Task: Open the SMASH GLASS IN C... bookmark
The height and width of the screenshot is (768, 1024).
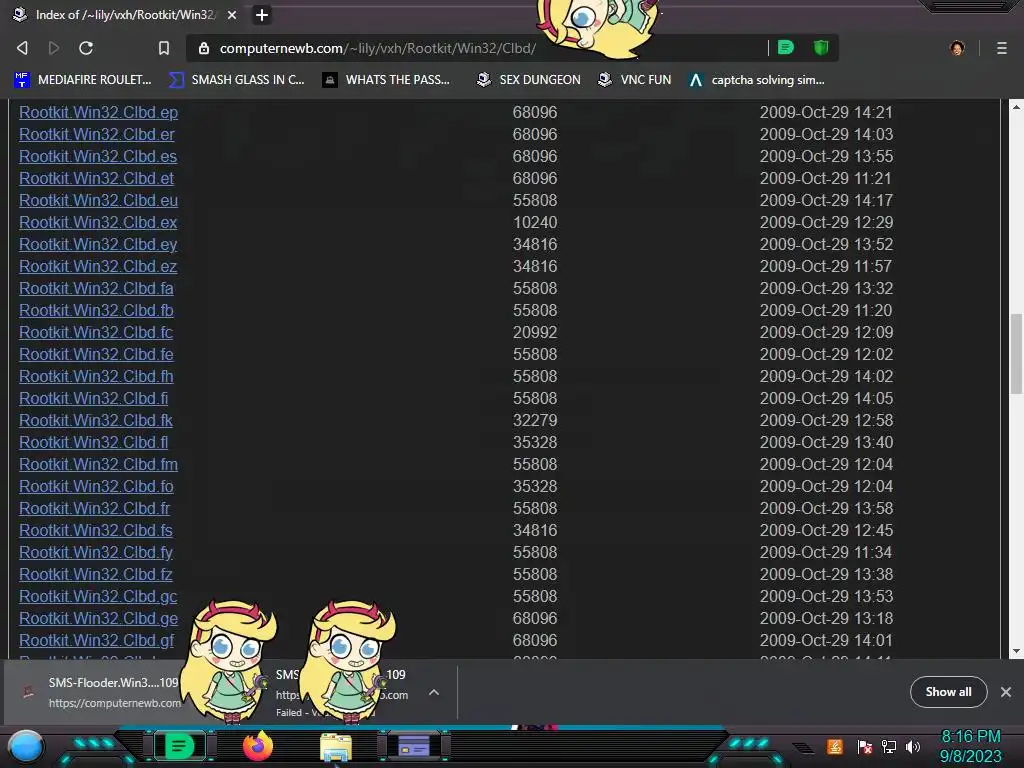Action: click(x=236, y=80)
